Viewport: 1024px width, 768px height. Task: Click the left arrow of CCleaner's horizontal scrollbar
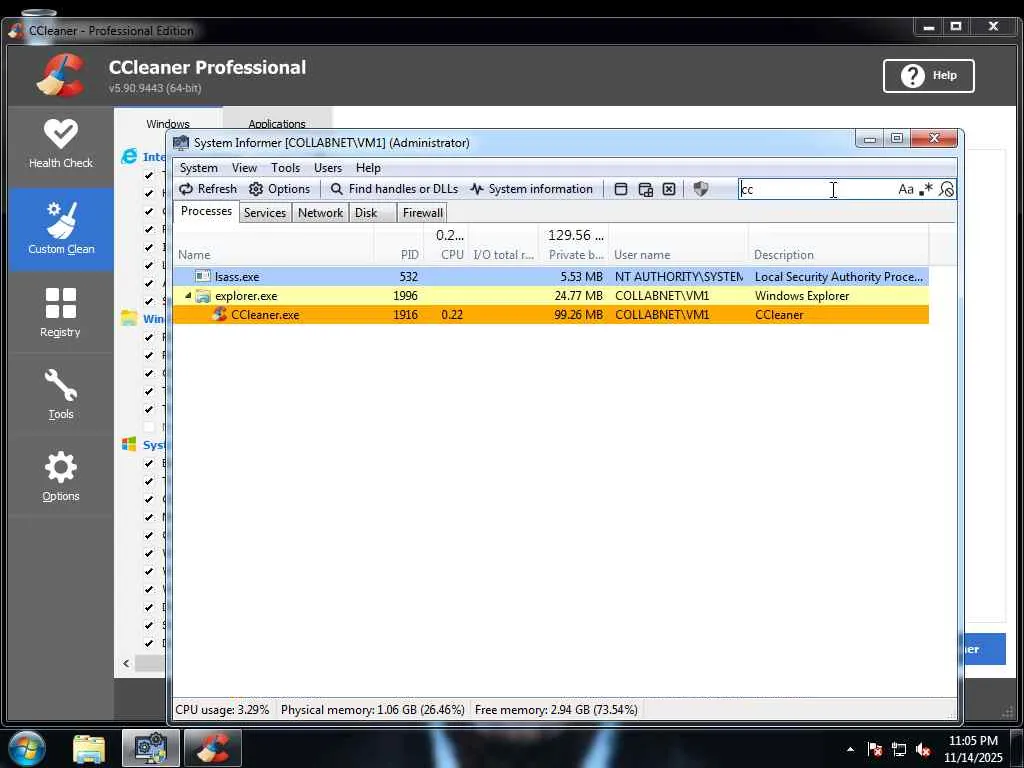coord(126,664)
